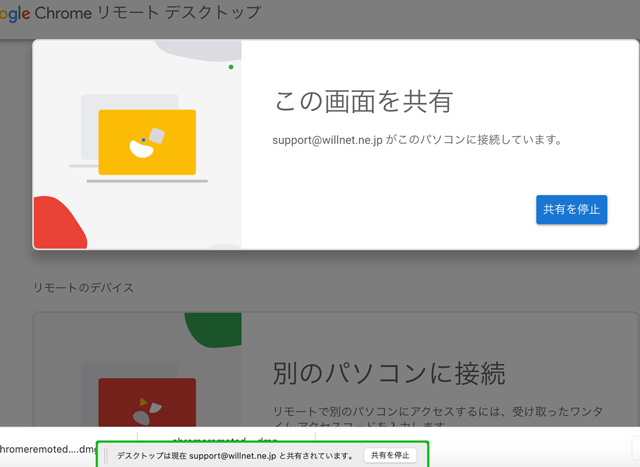Click the リモートで別のパソコンにアクセスする description text
The height and width of the screenshot is (467, 640).
click(x=438, y=417)
